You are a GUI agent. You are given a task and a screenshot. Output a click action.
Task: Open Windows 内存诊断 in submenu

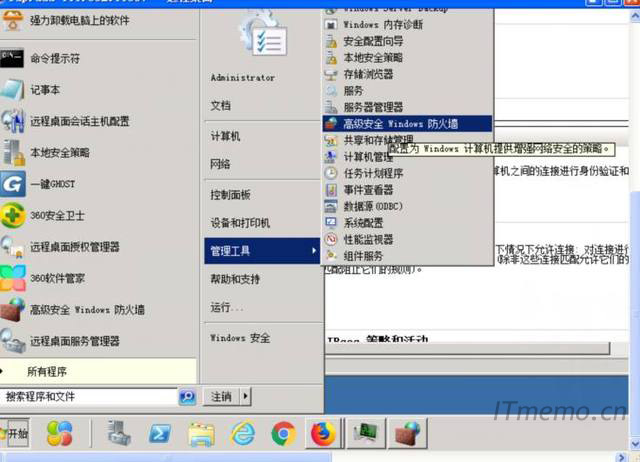[x=408, y=24]
